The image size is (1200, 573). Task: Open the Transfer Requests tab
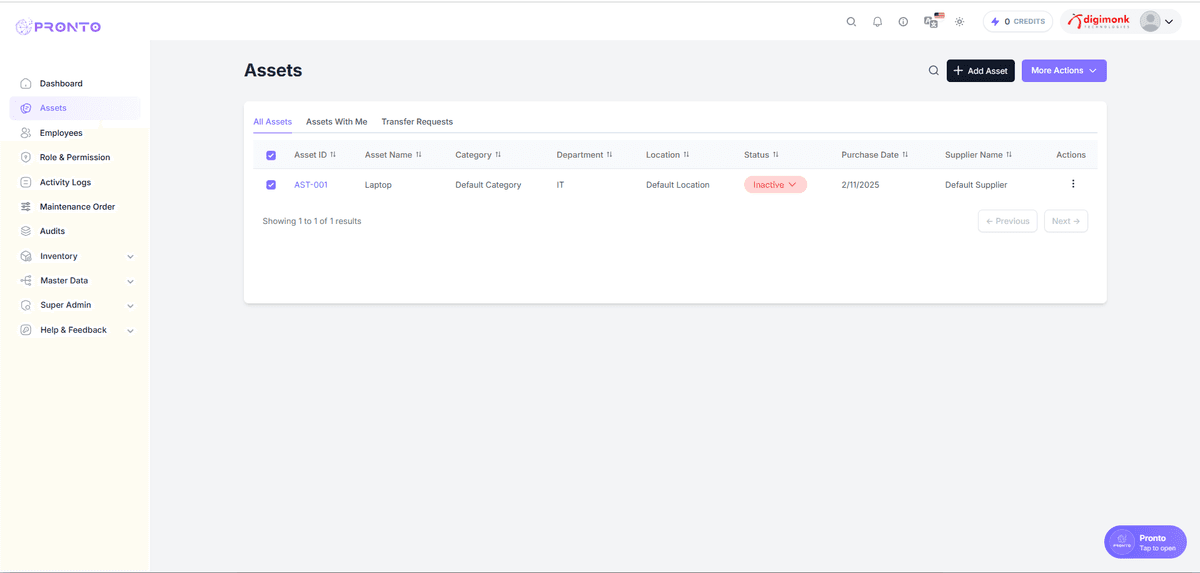pyautogui.click(x=417, y=122)
